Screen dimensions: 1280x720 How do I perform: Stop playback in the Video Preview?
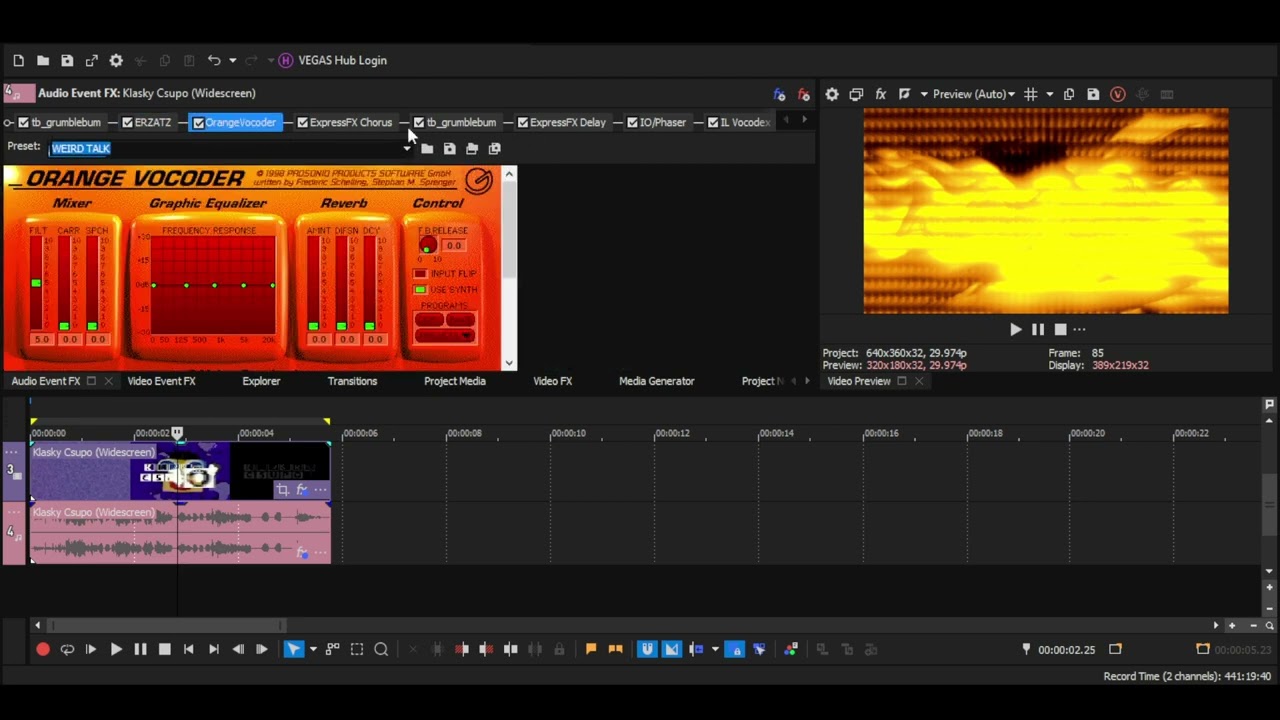point(1060,329)
